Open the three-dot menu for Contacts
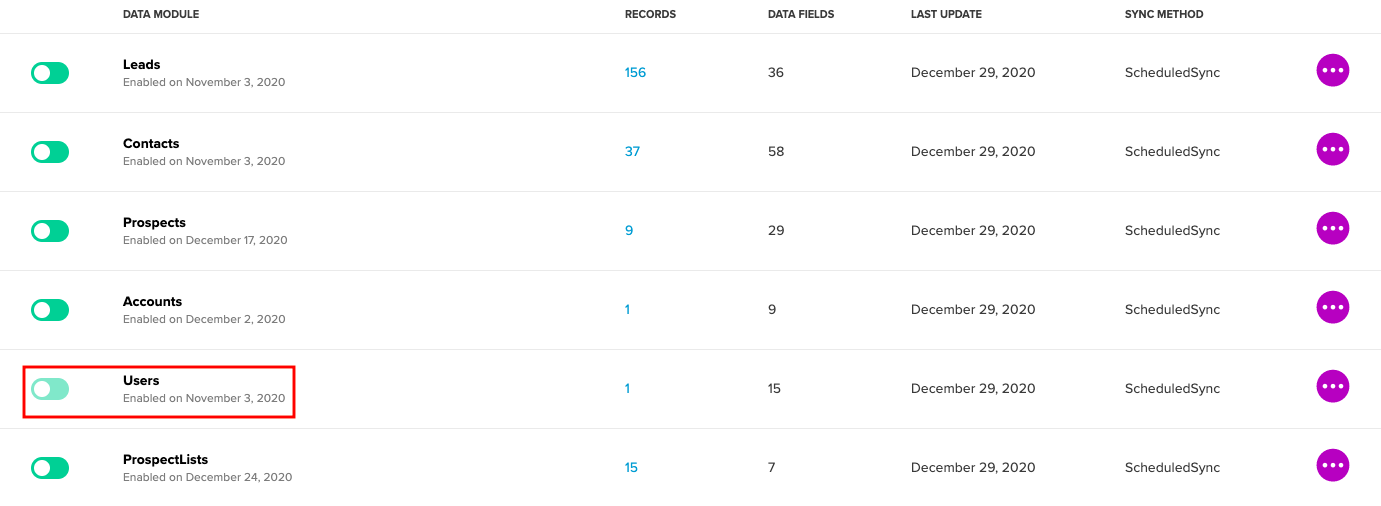 (1332, 149)
